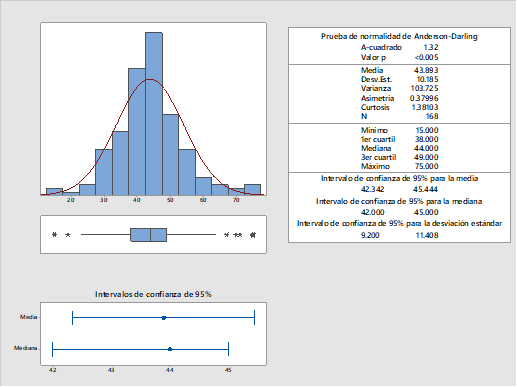The image size is (517, 387).
Task: Click the Anderson-Darling normality test heading
Action: pyautogui.click(x=399, y=36)
